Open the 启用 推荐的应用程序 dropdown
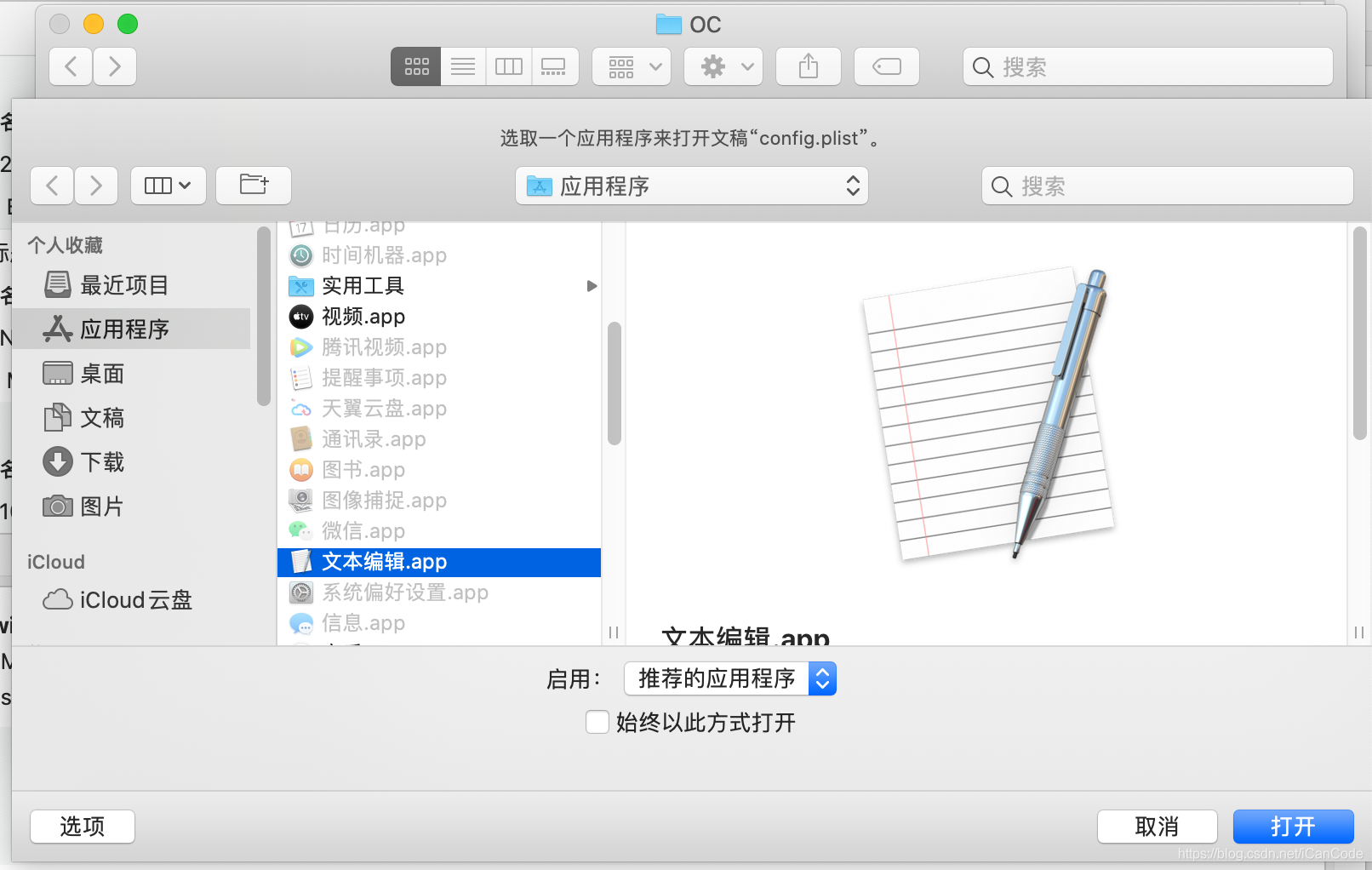 coord(730,678)
